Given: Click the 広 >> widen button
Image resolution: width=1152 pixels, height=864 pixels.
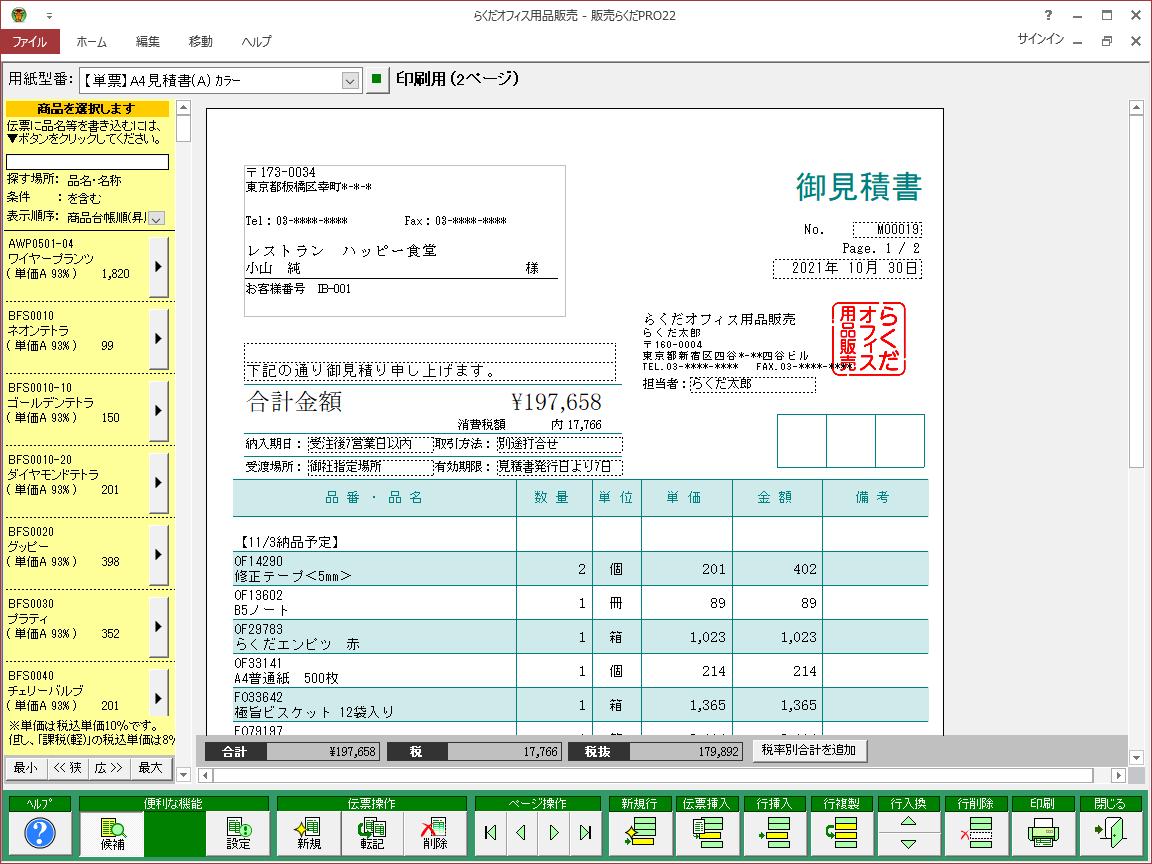Looking at the screenshot, I should click(109, 768).
